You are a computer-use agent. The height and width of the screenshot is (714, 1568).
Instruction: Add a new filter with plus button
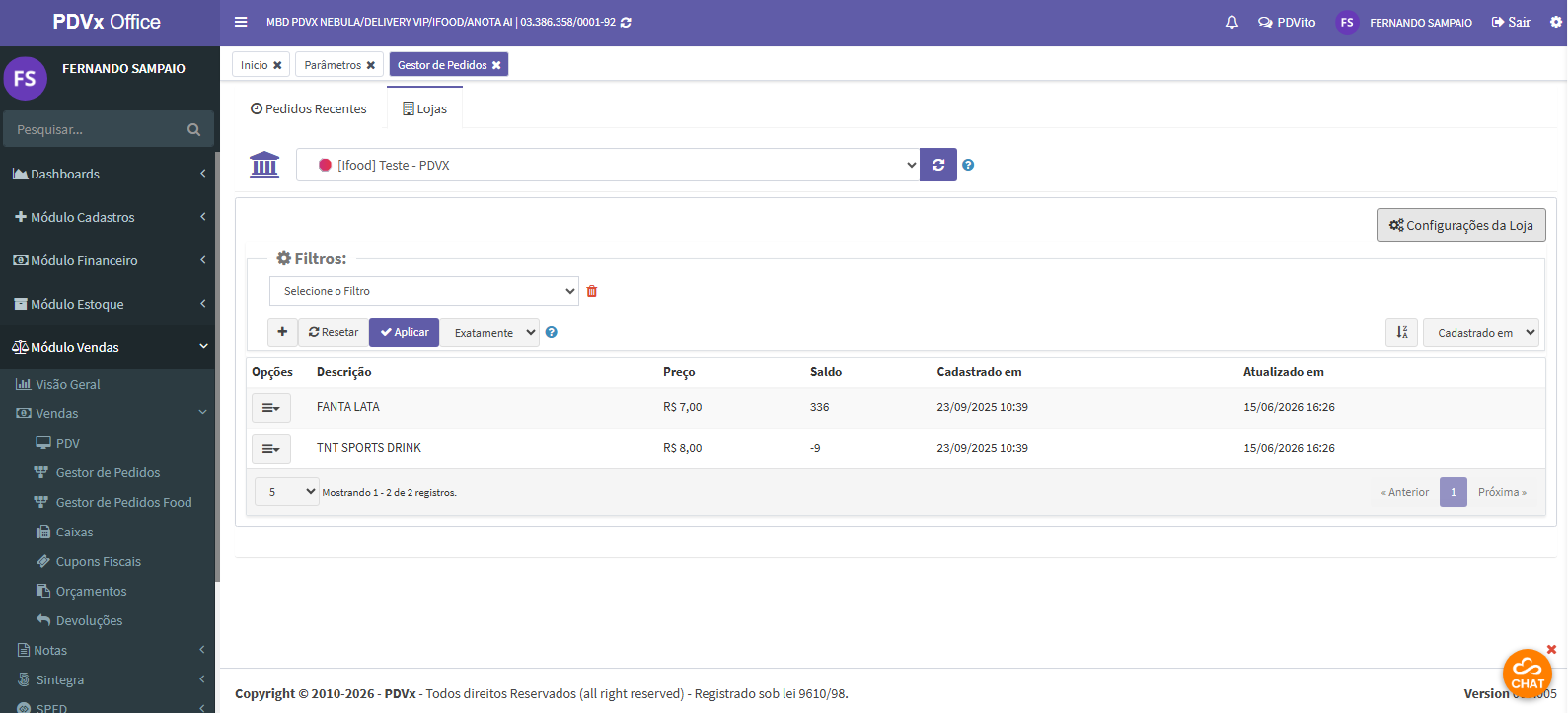click(282, 332)
